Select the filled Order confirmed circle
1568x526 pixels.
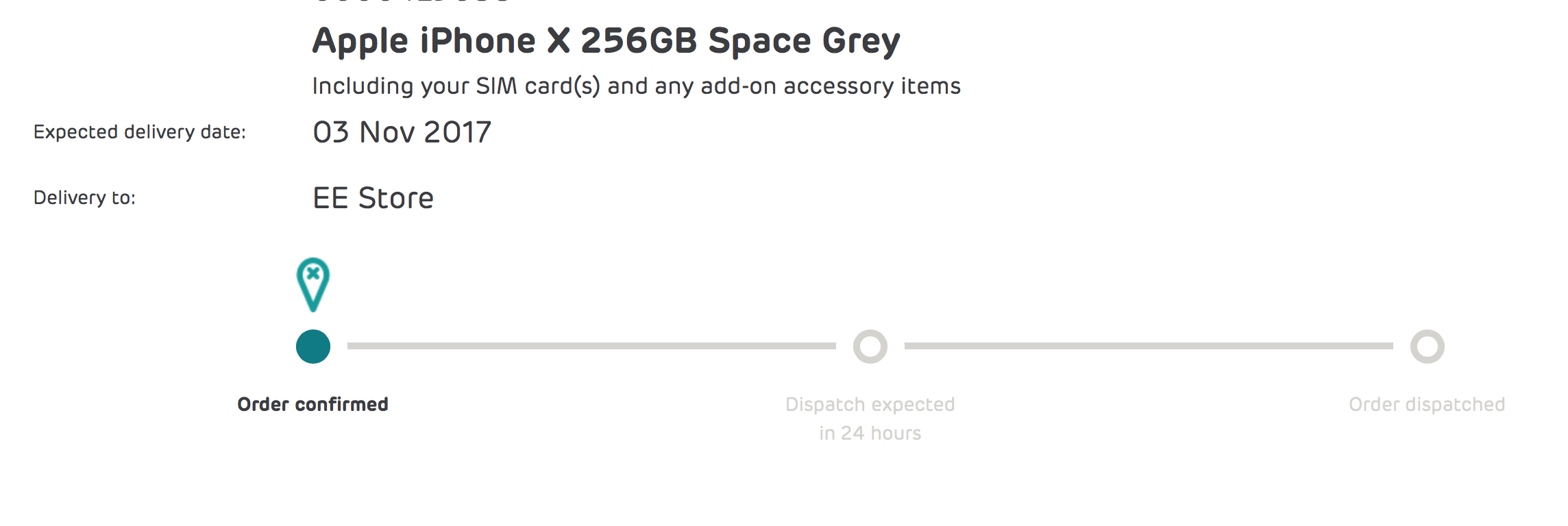tap(313, 347)
